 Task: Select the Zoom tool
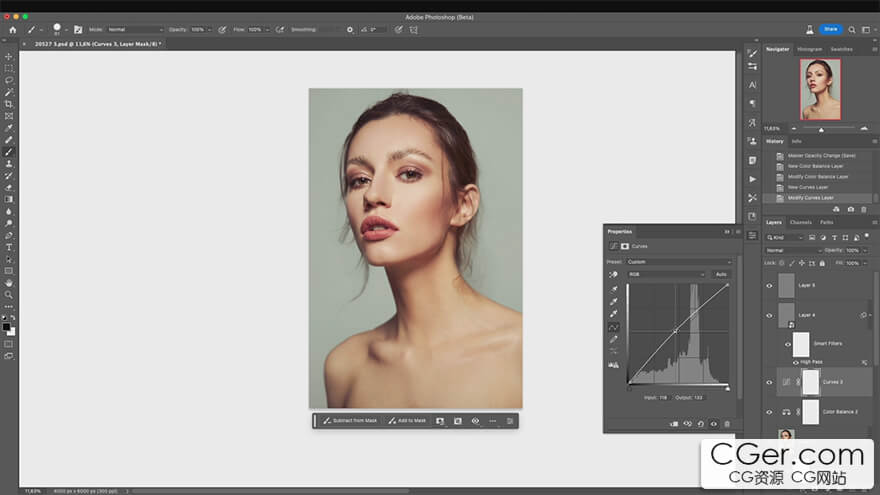(x=9, y=295)
